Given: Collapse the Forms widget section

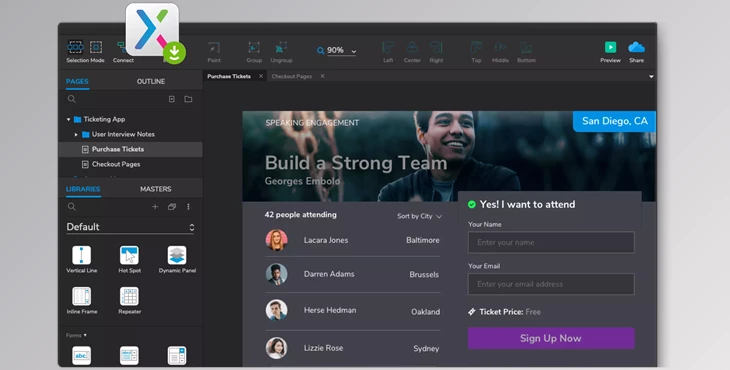Looking at the screenshot, I should [85, 335].
